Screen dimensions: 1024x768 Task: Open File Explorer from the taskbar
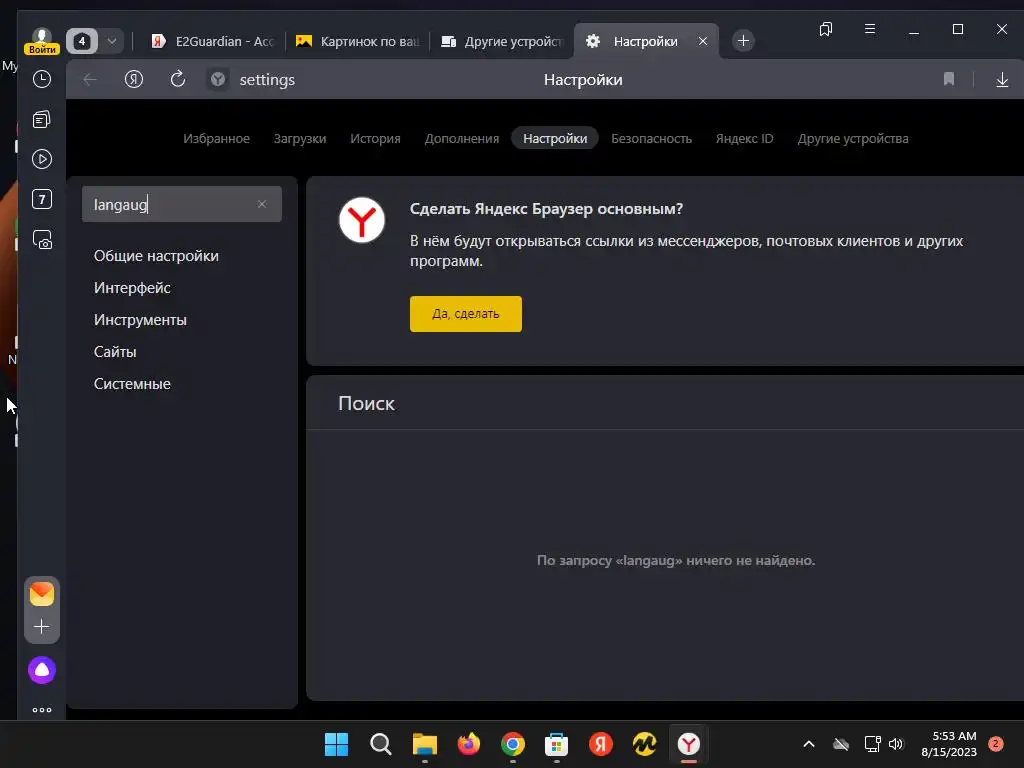pyautogui.click(x=425, y=744)
